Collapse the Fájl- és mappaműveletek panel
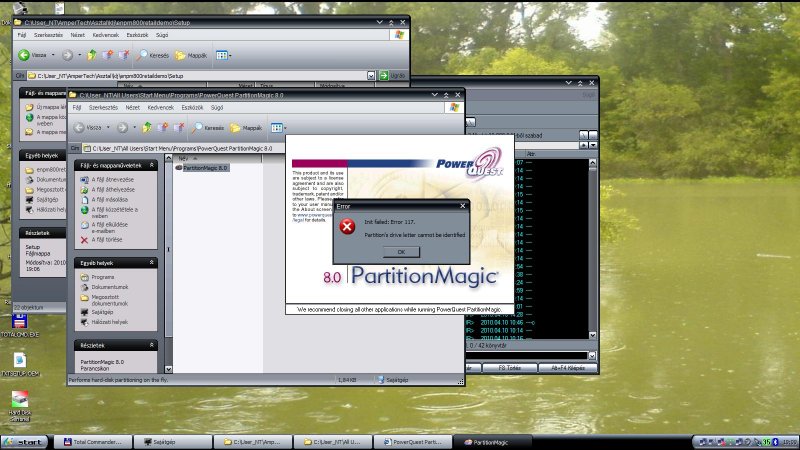 tap(152, 165)
